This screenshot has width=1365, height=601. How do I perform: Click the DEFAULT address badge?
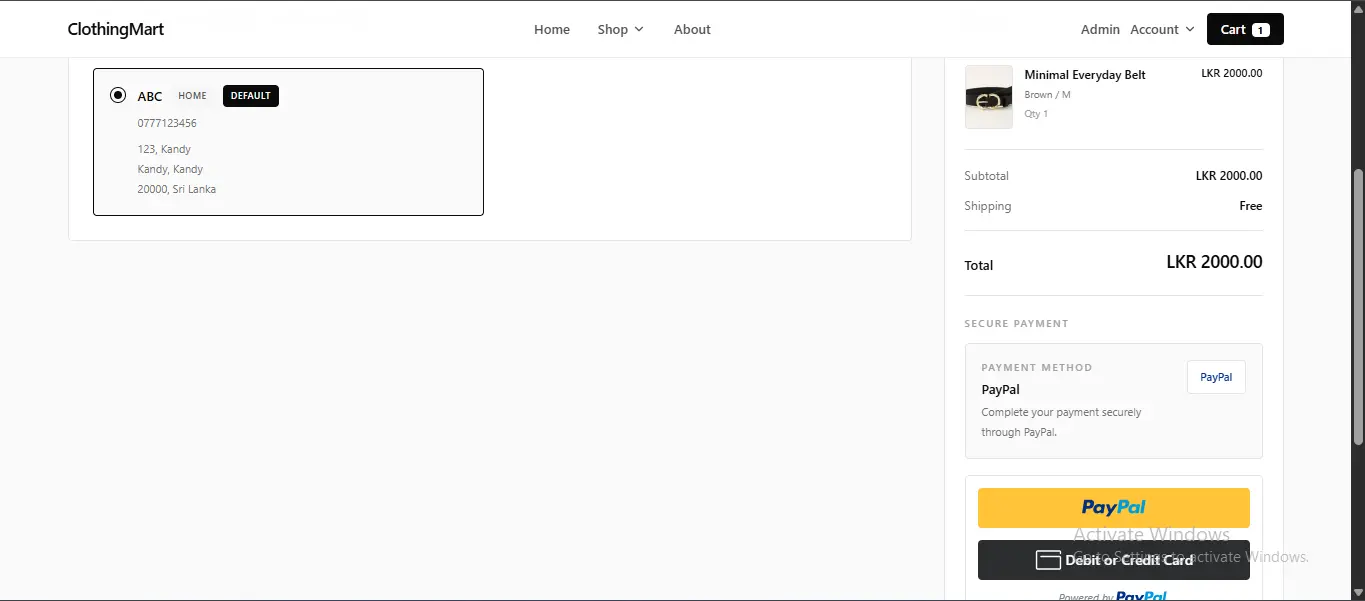251,96
